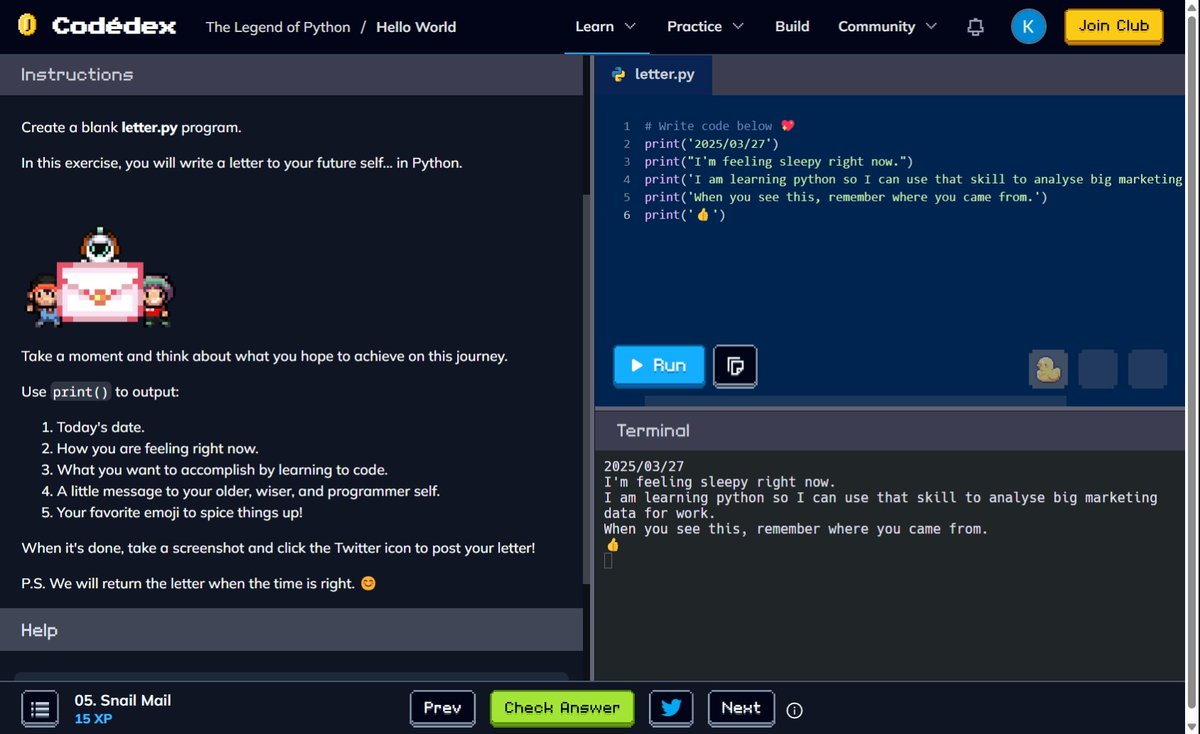This screenshot has height=734, width=1200.
Task: Click code line print('2025/03/27')
Action: (x=711, y=144)
